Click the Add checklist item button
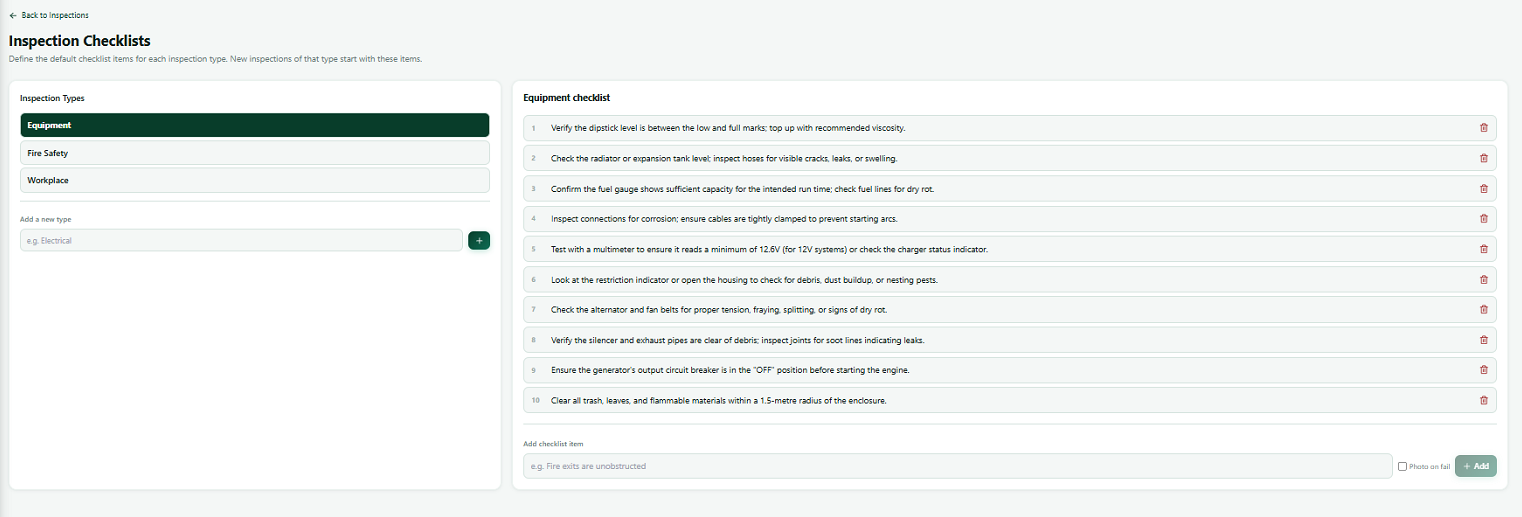This screenshot has width=1522, height=517. tap(1476, 466)
